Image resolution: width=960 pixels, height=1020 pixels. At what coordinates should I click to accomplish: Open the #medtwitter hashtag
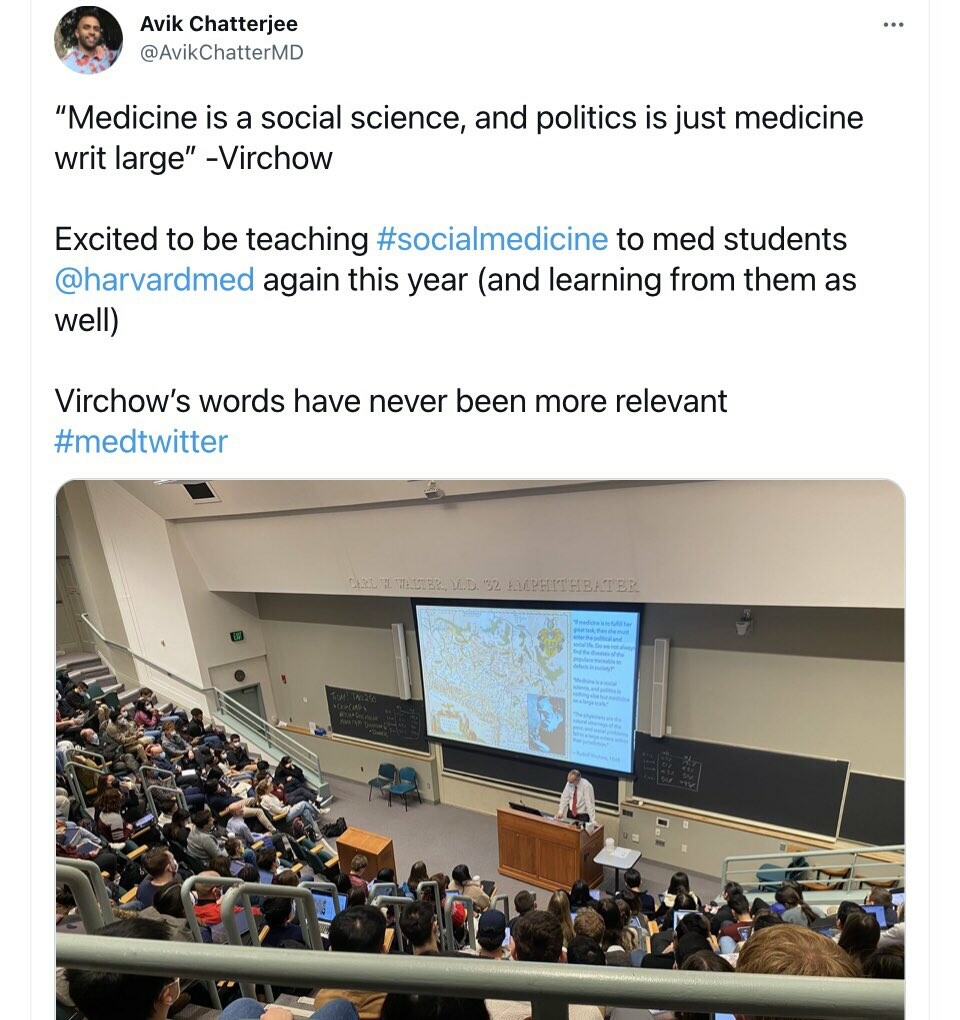click(141, 441)
